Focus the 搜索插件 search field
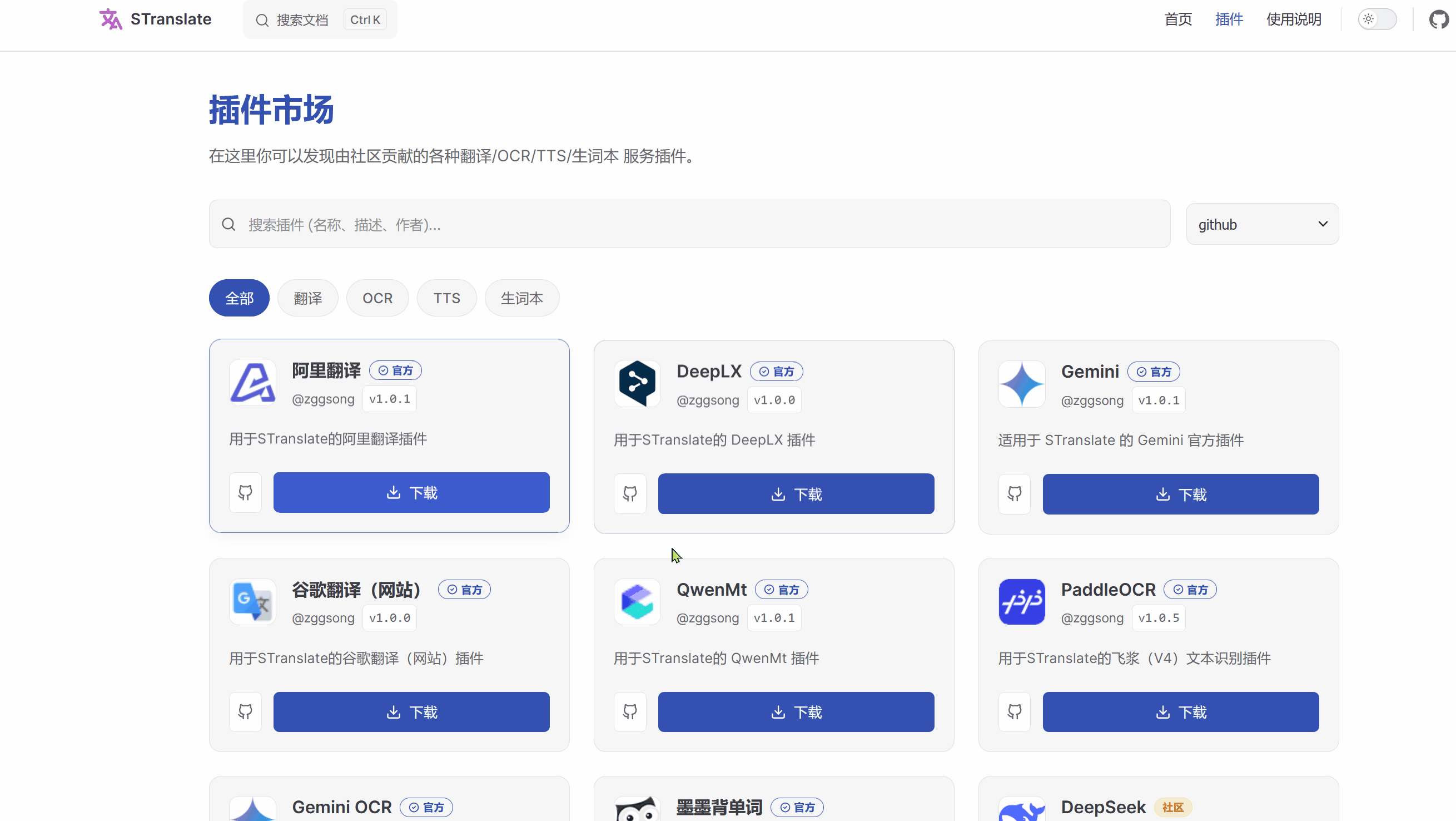 click(x=689, y=225)
